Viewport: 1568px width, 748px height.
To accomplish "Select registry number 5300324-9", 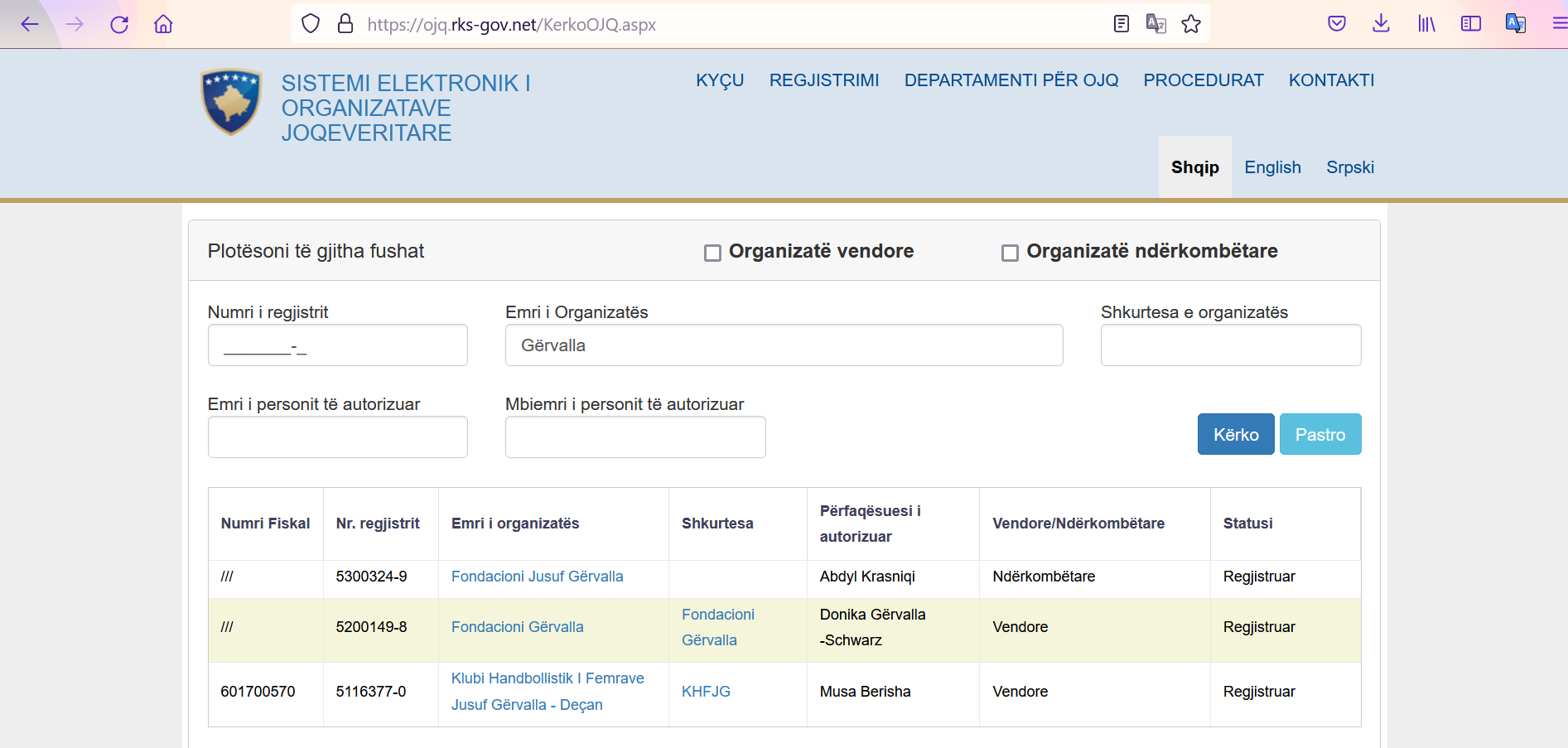I will click(x=371, y=577).
